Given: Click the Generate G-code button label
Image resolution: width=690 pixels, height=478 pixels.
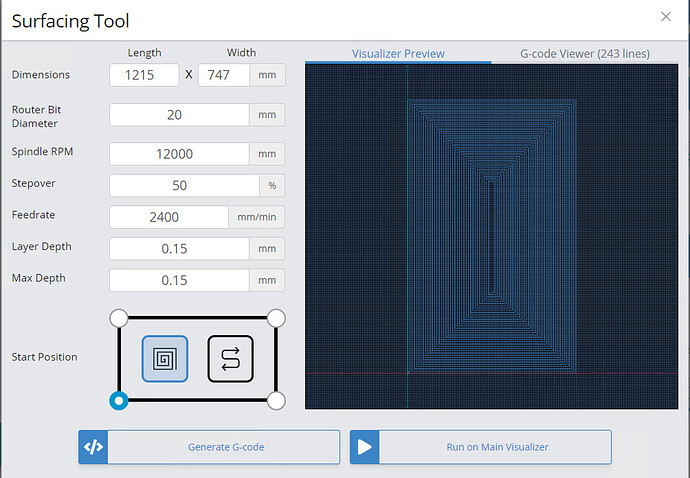Looking at the screenshot, I should (x=226, y=447).
